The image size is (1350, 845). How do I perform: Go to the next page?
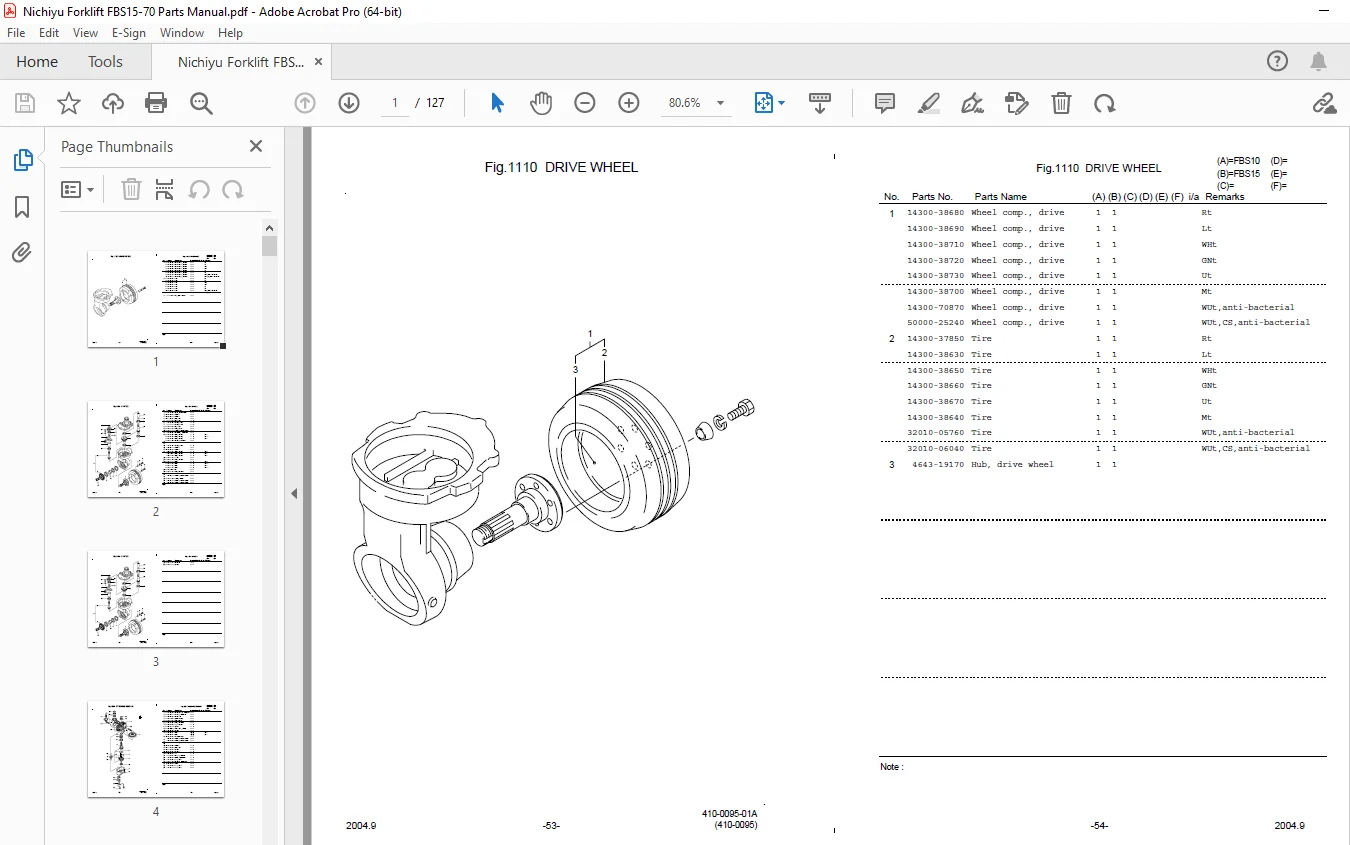[x=349, y=103]
